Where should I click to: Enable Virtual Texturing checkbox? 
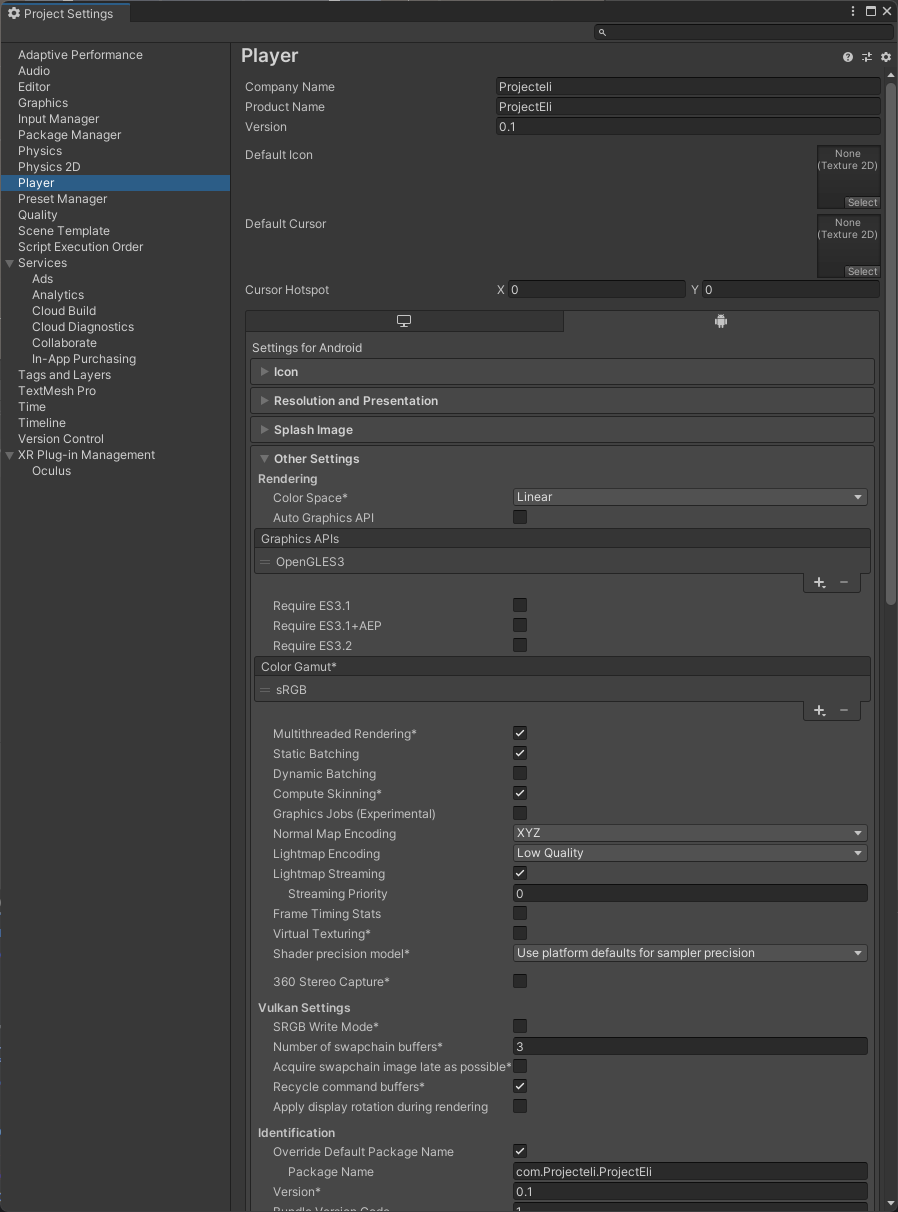click(520, 933)
